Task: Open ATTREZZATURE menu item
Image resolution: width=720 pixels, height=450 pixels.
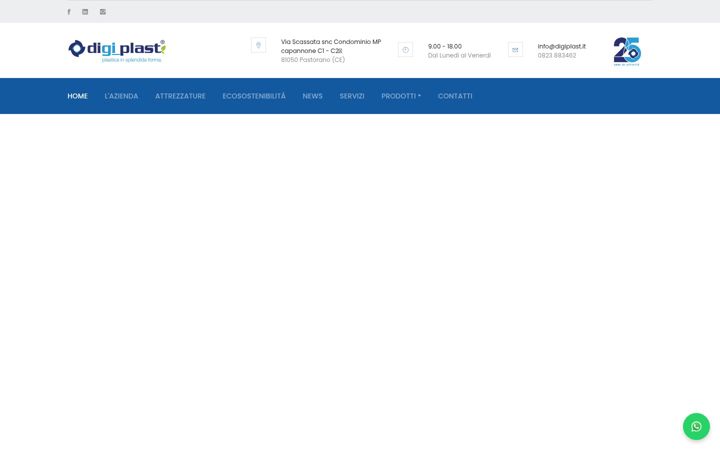Action: 180,96
